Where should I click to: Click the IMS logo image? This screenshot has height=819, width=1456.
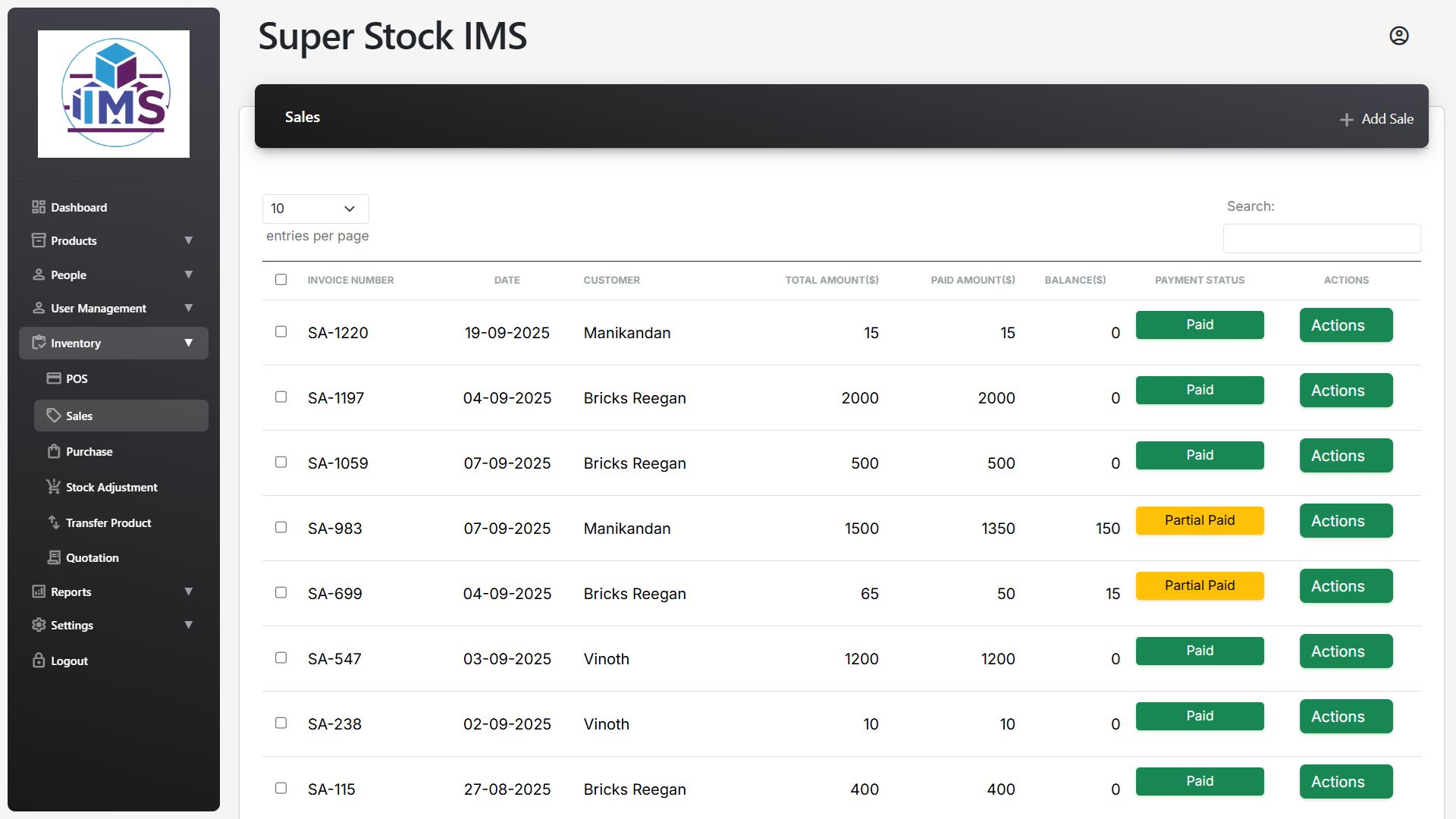[x=114, y=94]
